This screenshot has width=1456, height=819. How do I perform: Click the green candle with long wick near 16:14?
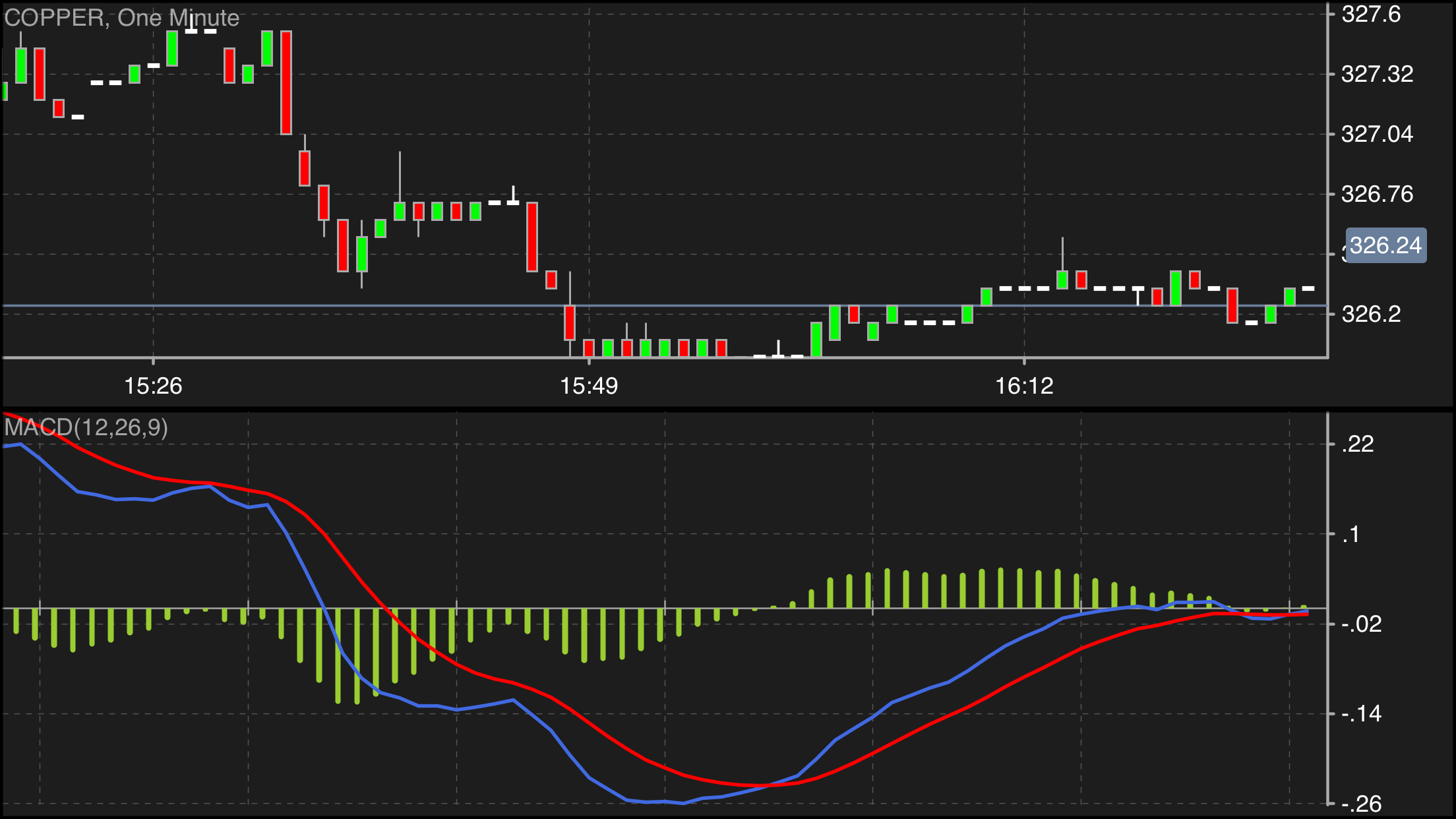[x=1062, y=264]
